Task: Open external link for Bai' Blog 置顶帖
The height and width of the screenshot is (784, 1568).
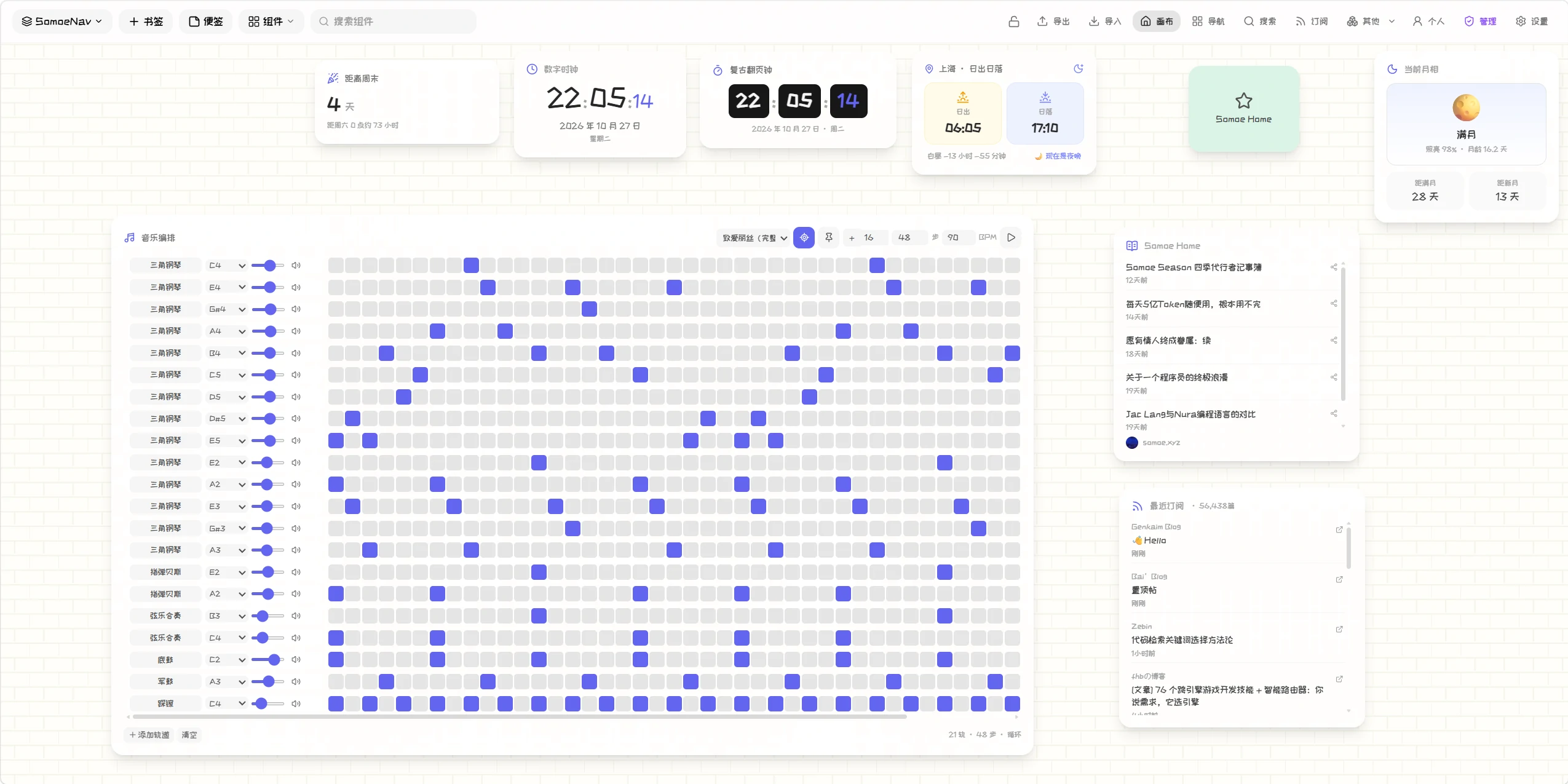Action: tap(1339, 580)
